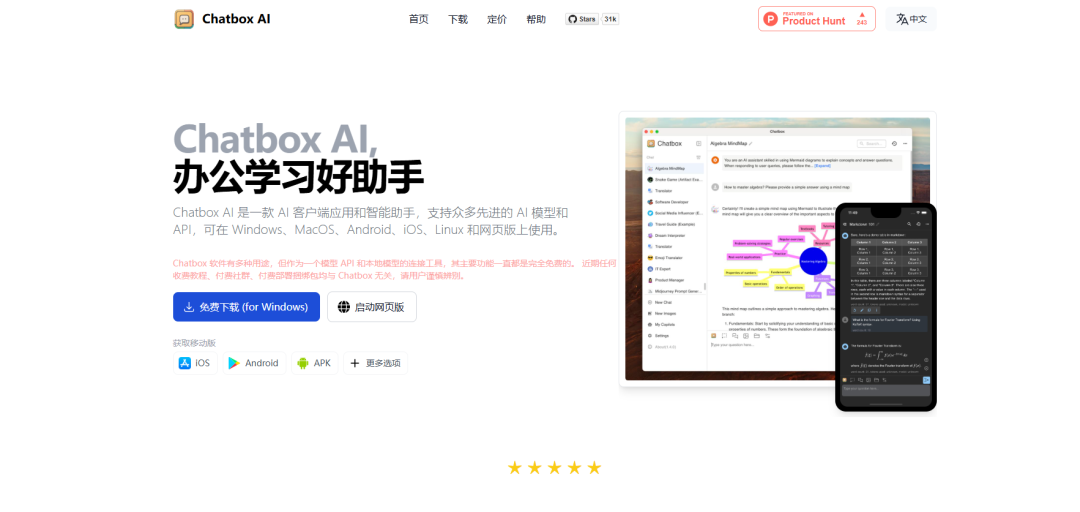Click the APK download button
Viewport: 1080px width, 512px height.
(x=314, y=363)
